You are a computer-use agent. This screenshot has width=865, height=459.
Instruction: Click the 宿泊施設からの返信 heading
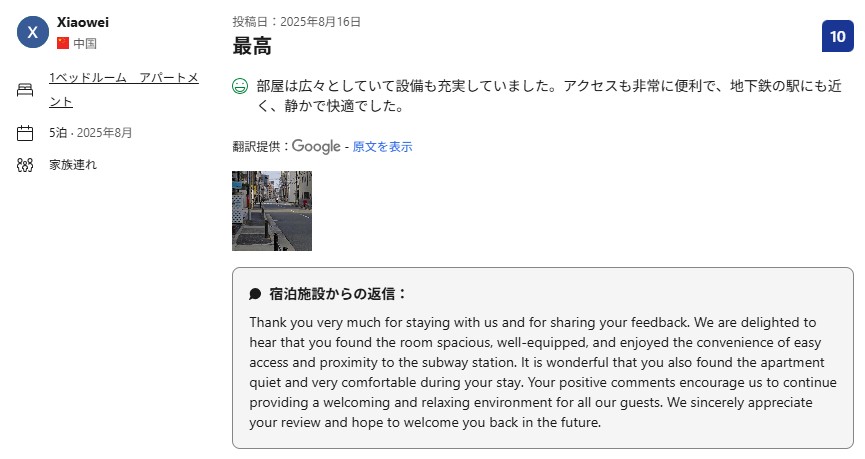click(x=338, y=294)
